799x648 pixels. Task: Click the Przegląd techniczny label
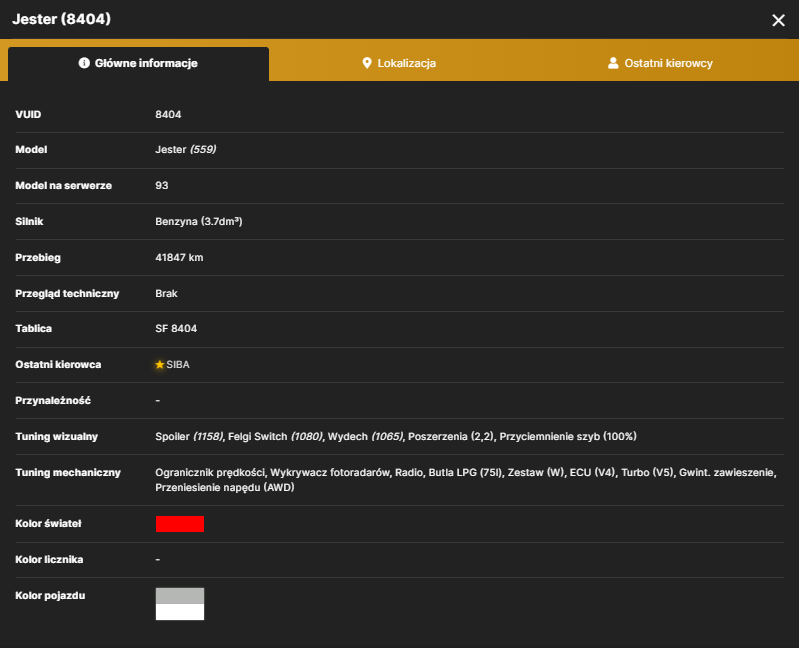click(x=67, y=293)
